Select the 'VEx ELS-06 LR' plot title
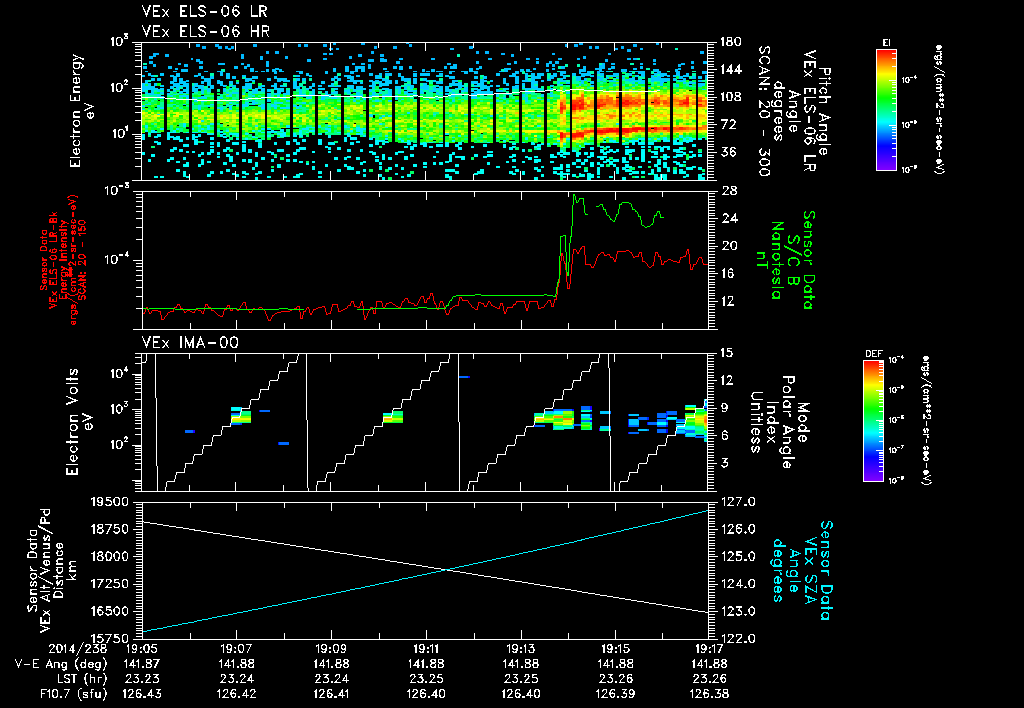This screenshot has width=1024, height=708. pyautogui.click(x=204, y=12)
